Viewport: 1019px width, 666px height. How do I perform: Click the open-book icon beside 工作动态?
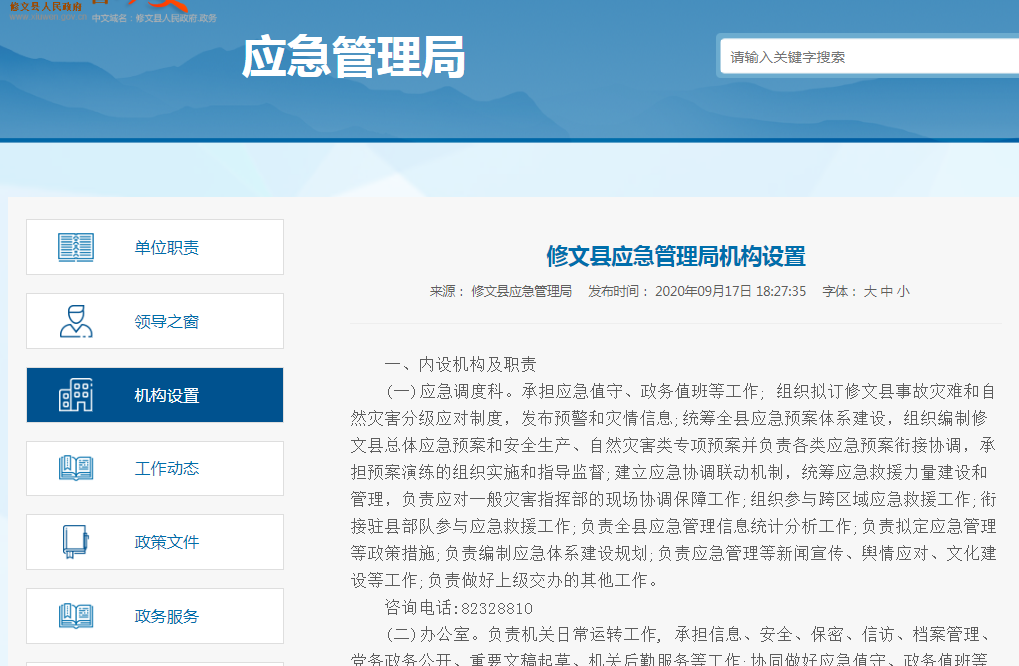click(76, 468)
